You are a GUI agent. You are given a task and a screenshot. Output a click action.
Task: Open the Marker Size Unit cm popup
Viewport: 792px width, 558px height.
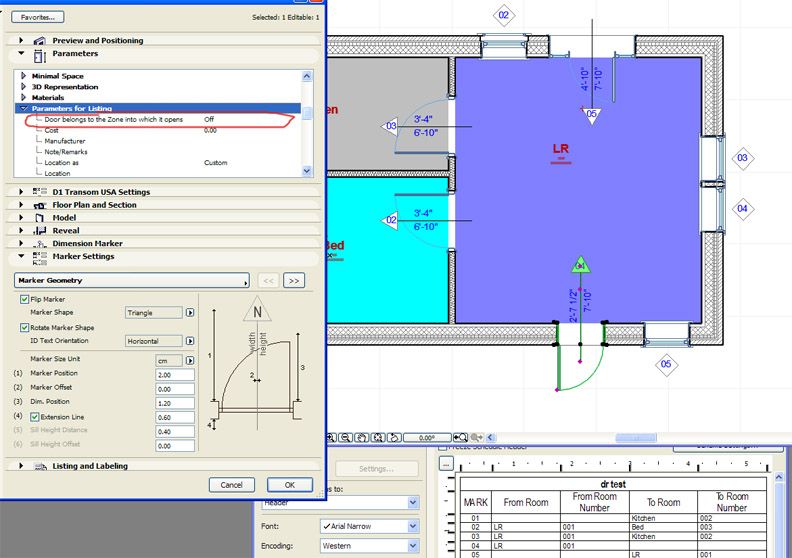[x=190, y=361]
